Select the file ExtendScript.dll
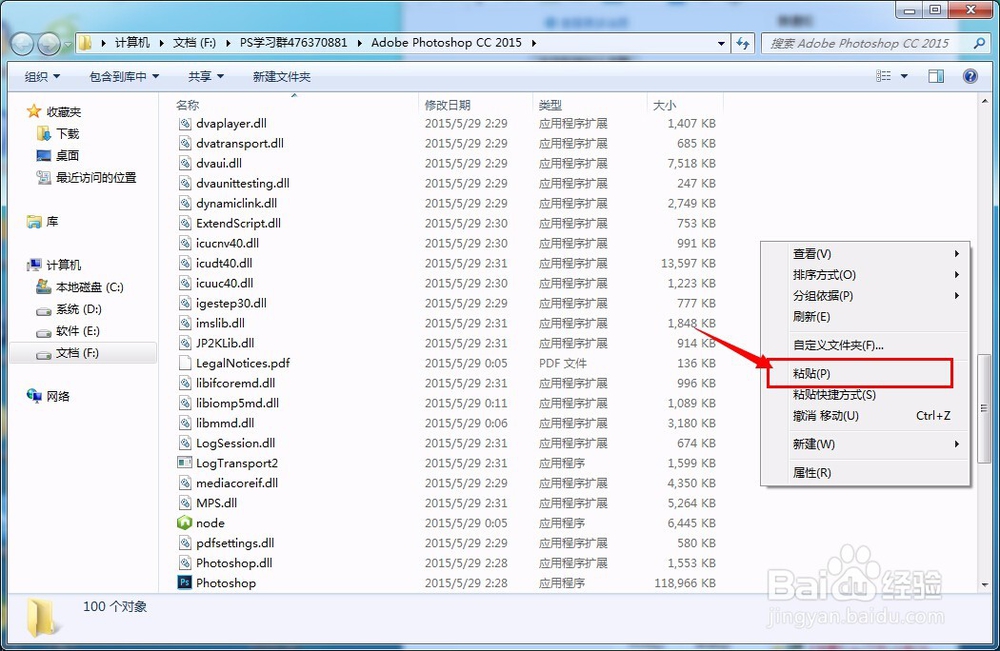Image resolution: width=1000 pixels, height=651 pixels. tap(239, 223)
